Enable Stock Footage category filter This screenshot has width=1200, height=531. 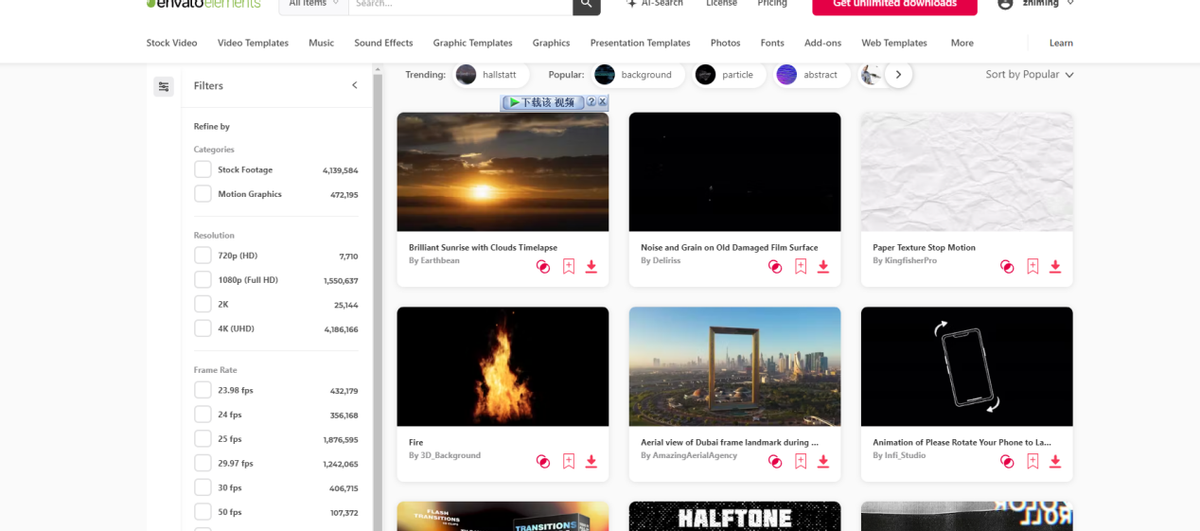pos(203,170)
